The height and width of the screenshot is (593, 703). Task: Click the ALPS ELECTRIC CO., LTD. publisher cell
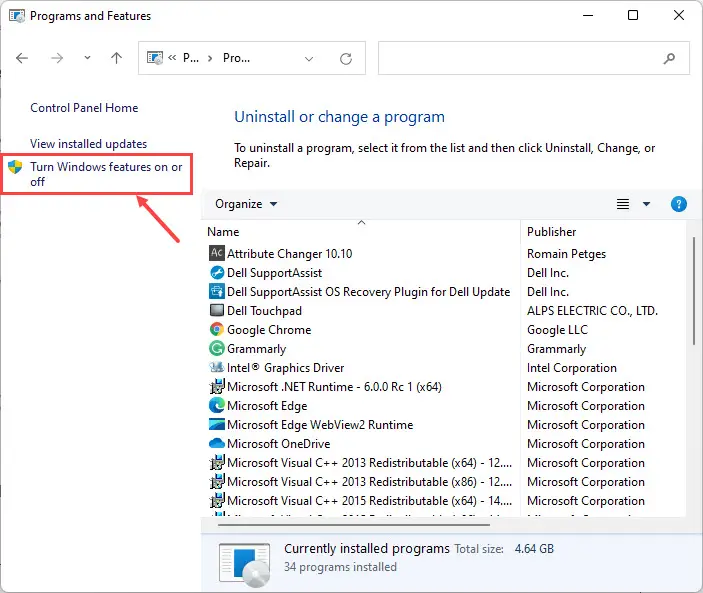click(x=592, y=311)
